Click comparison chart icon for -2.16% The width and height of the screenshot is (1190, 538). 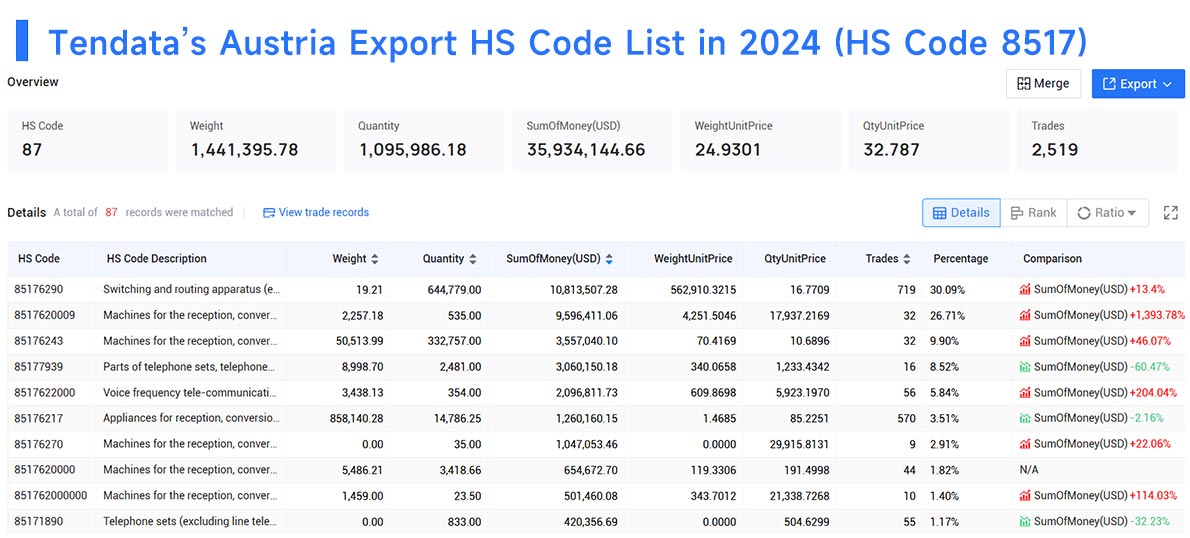(1025, 419)
